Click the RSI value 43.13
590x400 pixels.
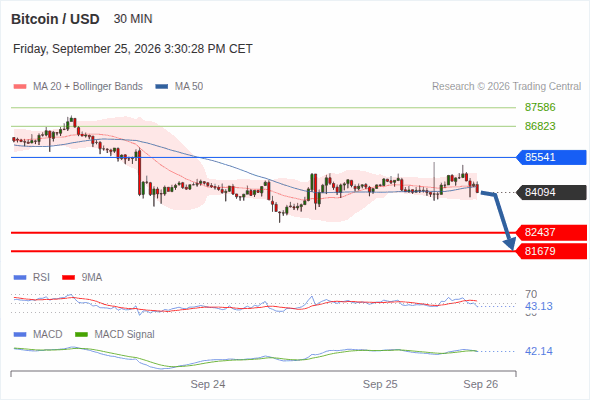click(539, 306)
